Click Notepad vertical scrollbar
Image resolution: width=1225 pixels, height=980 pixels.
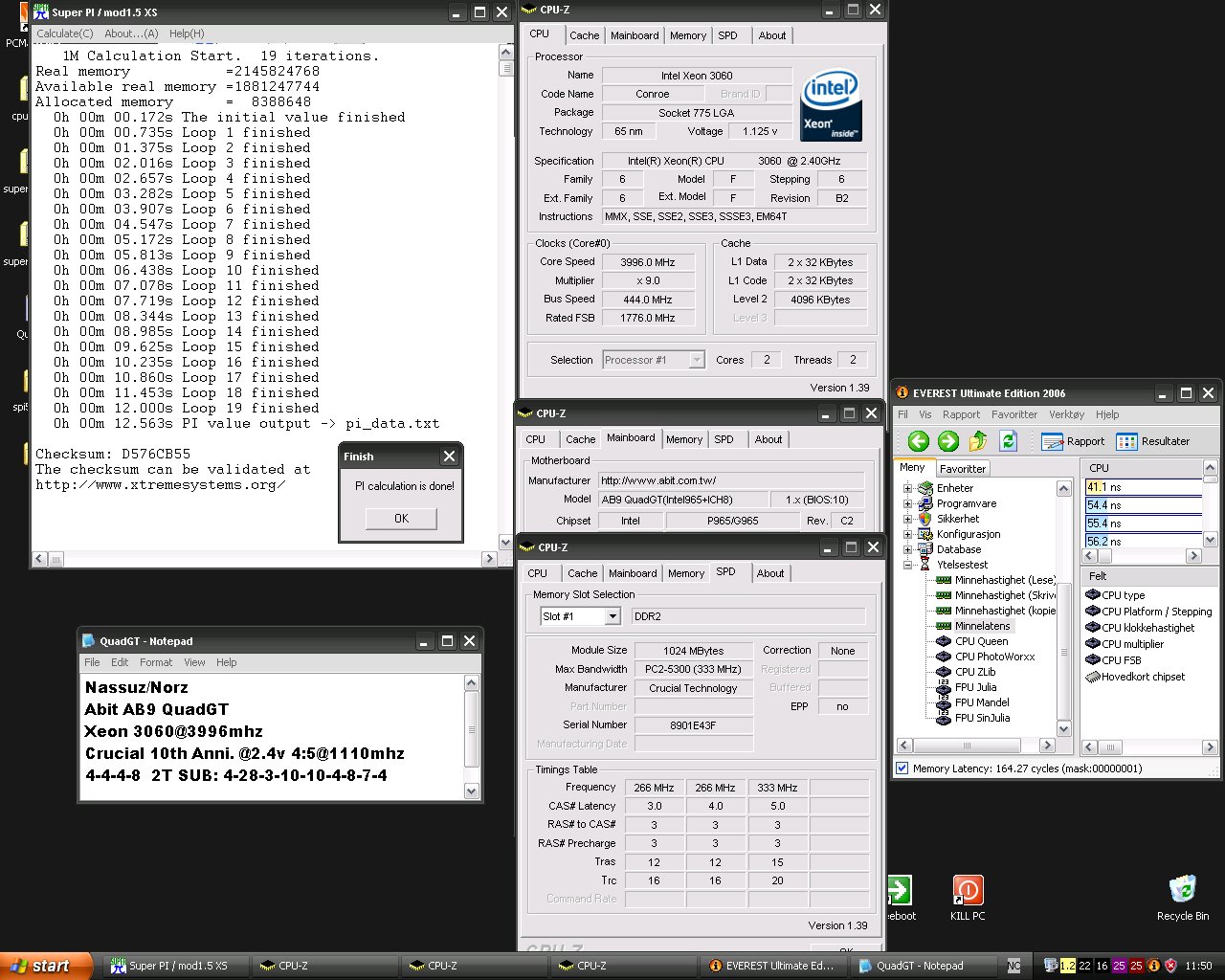[x=471, y=737]
